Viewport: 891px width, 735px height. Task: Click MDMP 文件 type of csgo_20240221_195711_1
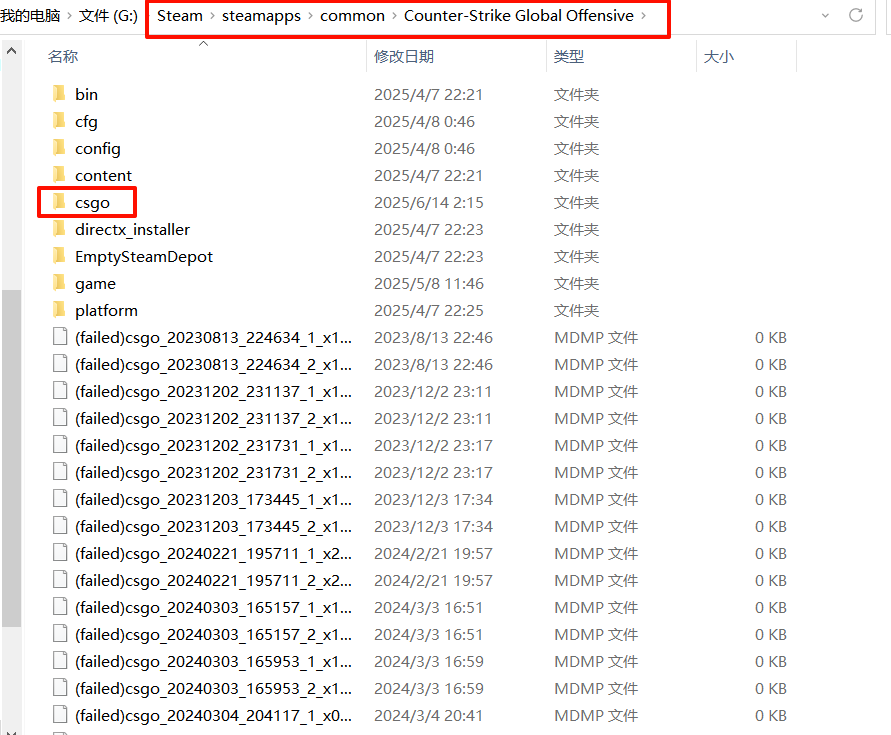coord(596,553)
